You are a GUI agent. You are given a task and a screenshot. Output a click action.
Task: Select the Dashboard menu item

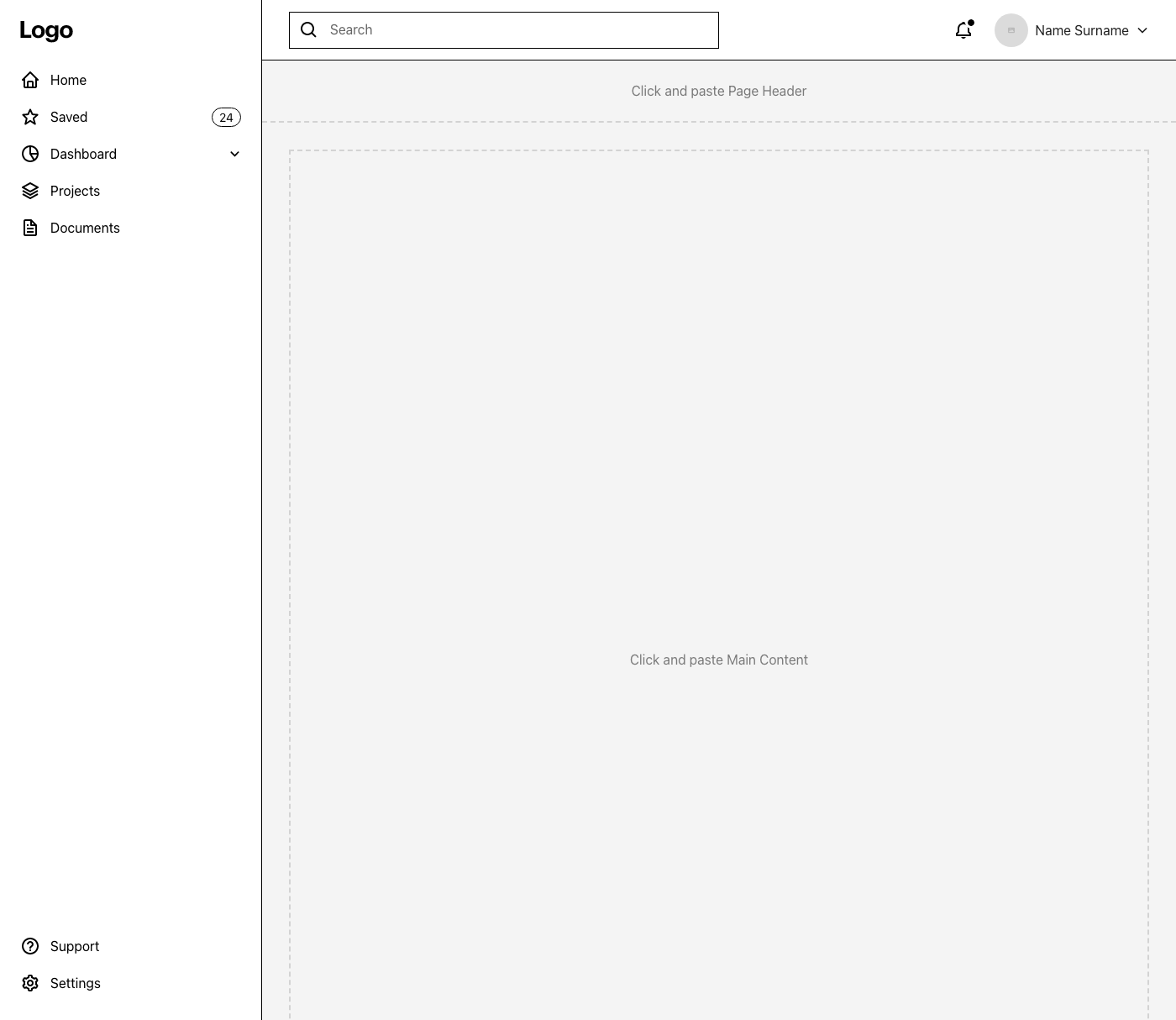click(x=130, y=154)
